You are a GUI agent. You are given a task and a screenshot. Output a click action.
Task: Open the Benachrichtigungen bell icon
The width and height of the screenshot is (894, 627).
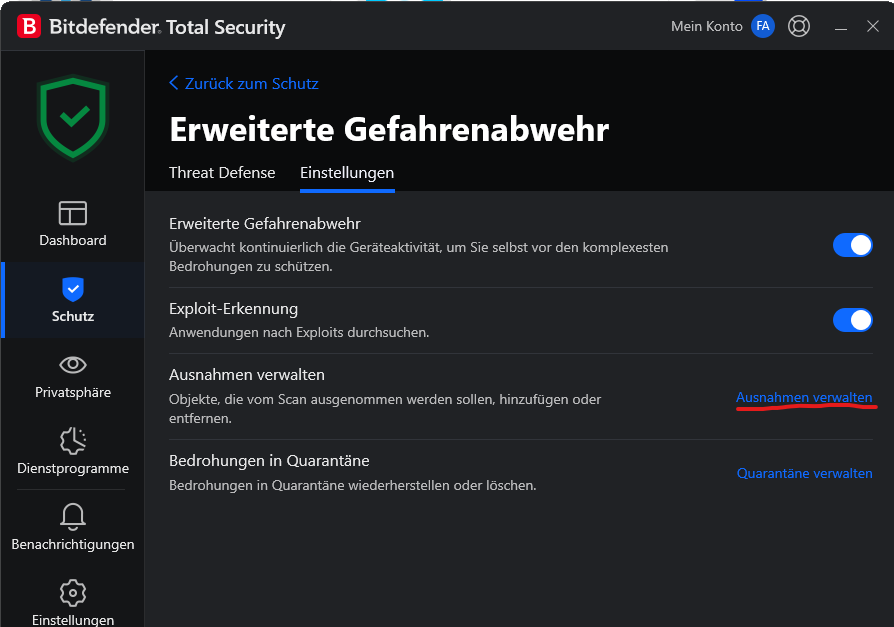click(73, 516)
